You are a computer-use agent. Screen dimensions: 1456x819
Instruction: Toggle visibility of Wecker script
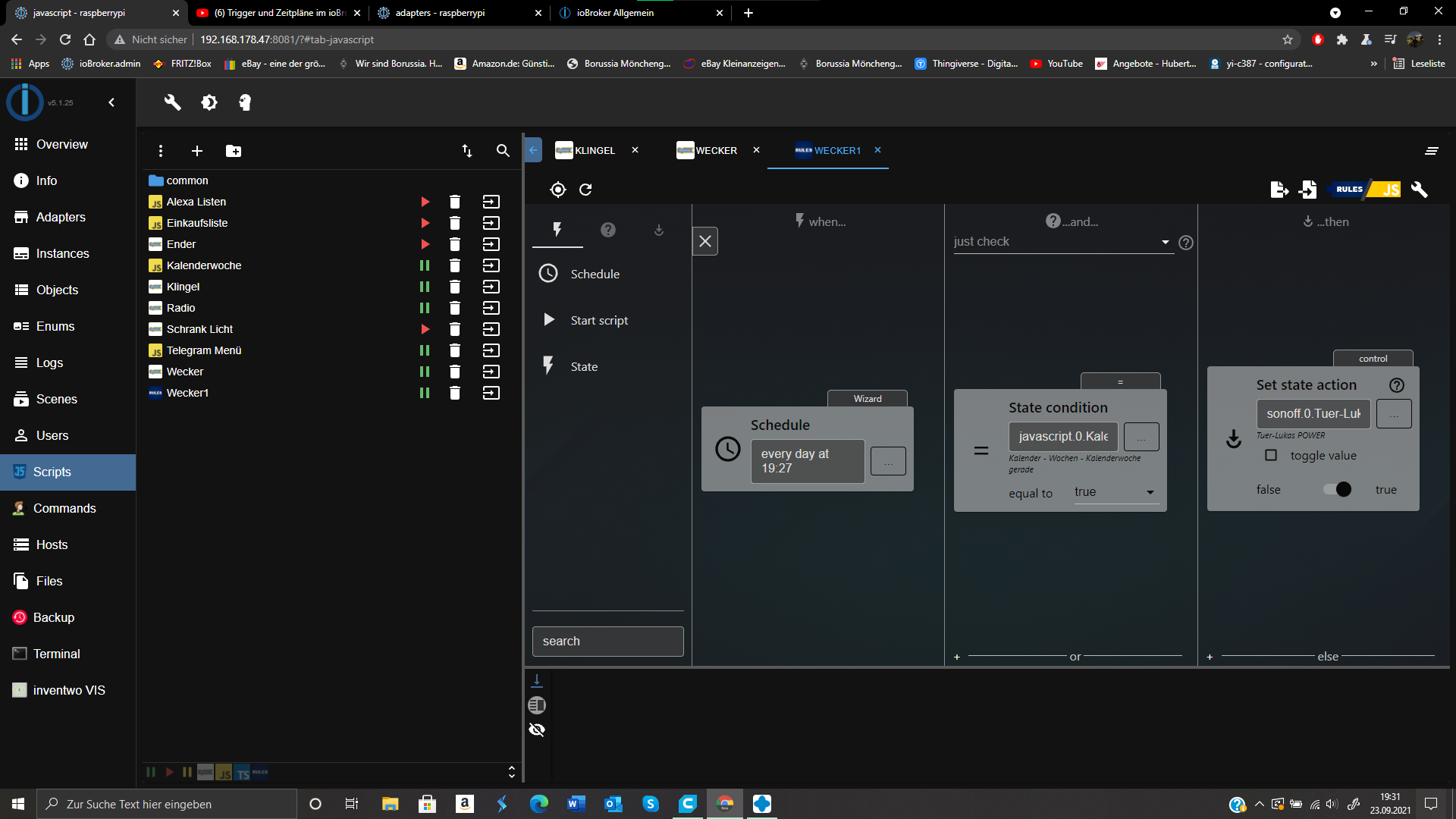[425, 371]
